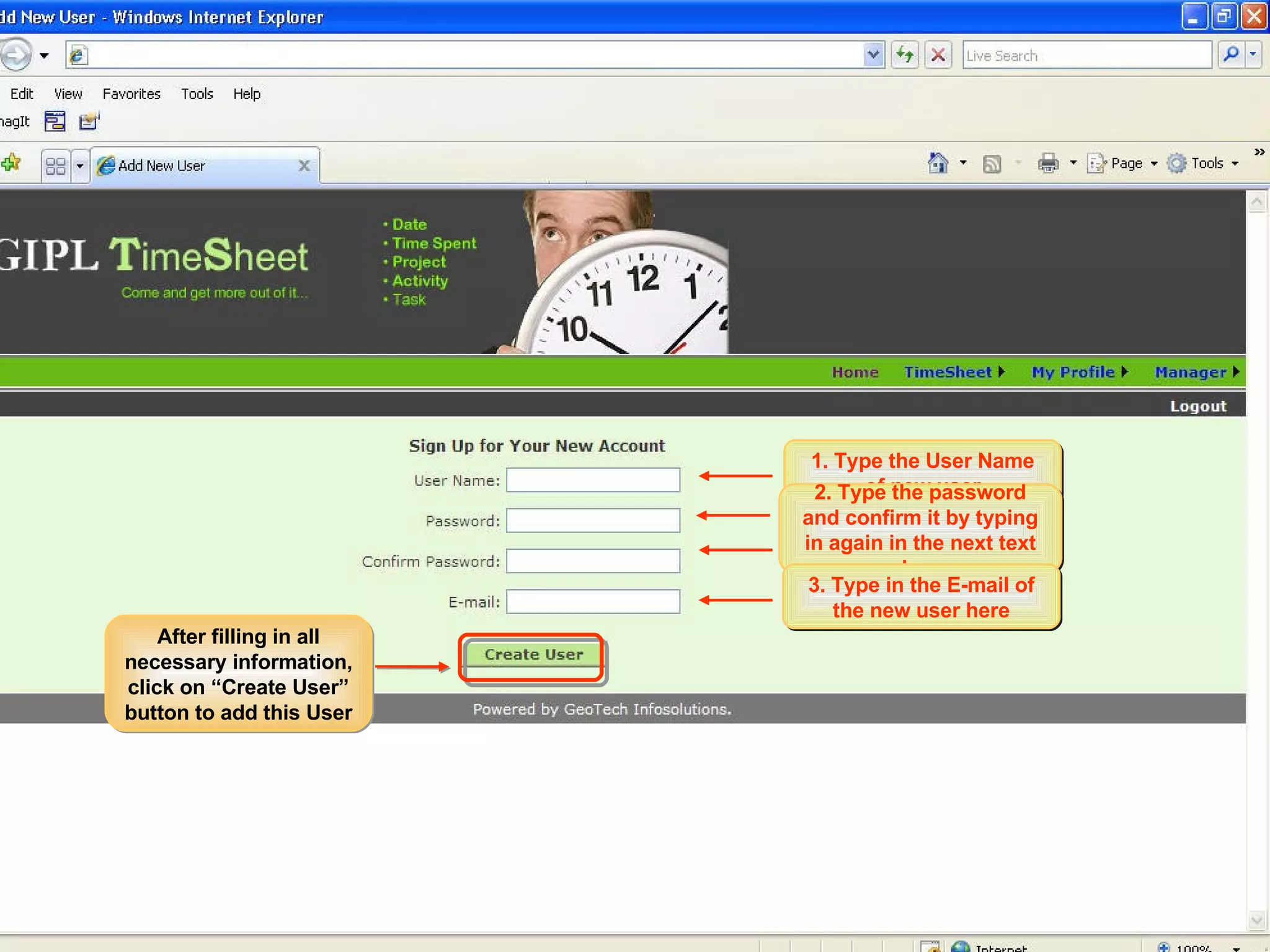
Task: Expand the tab list dropdown arrow
Action: tap(80, 166)
